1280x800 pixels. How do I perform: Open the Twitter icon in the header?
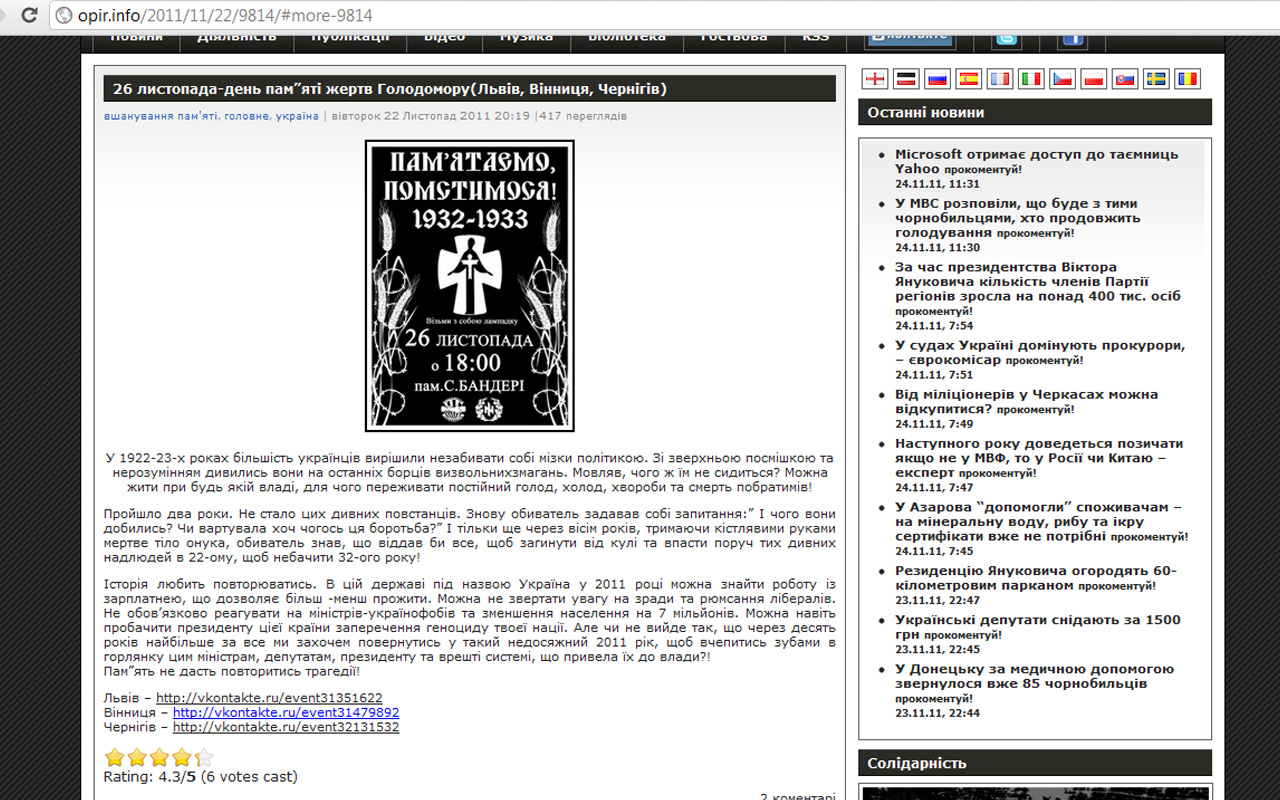click(1006, 38)
